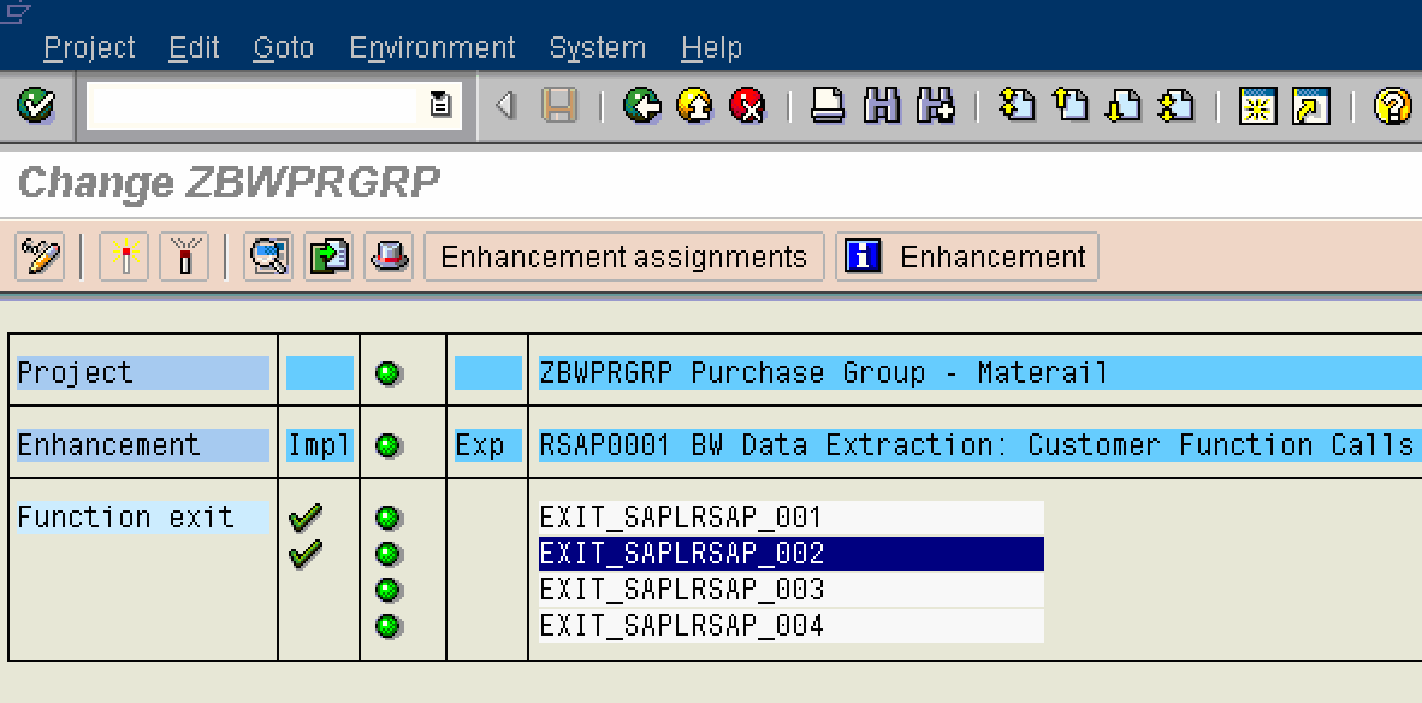Click the Deactivate project icon
This screenshot has height=703, width=1422.
click(184, 257)
